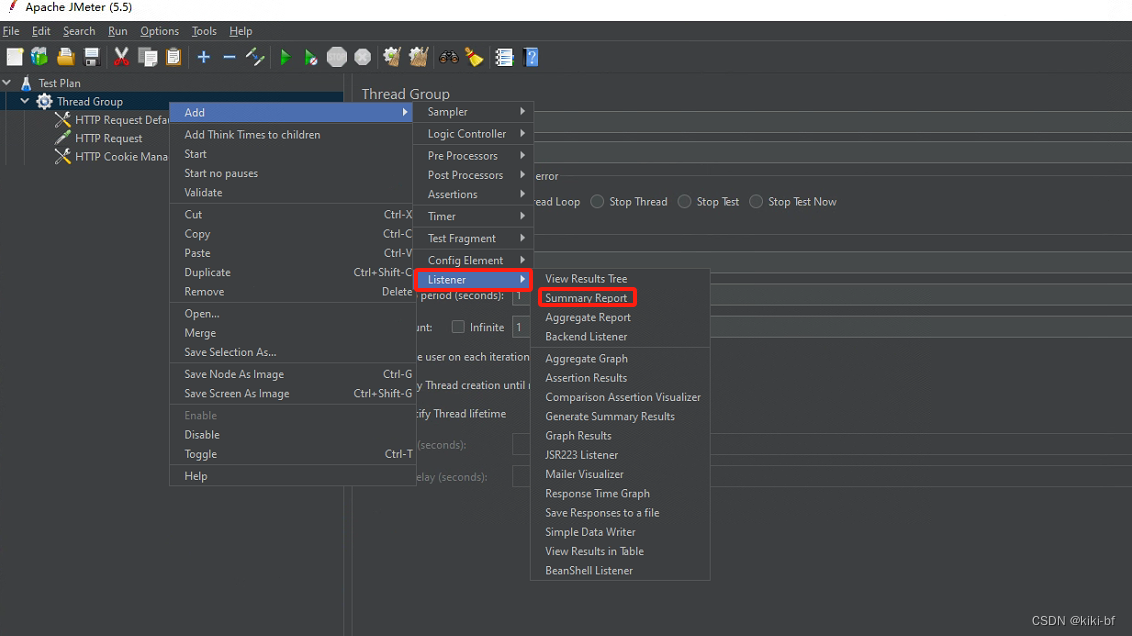
Task: Select the Stop Test radio button
Action: click(x=684, y=201)
